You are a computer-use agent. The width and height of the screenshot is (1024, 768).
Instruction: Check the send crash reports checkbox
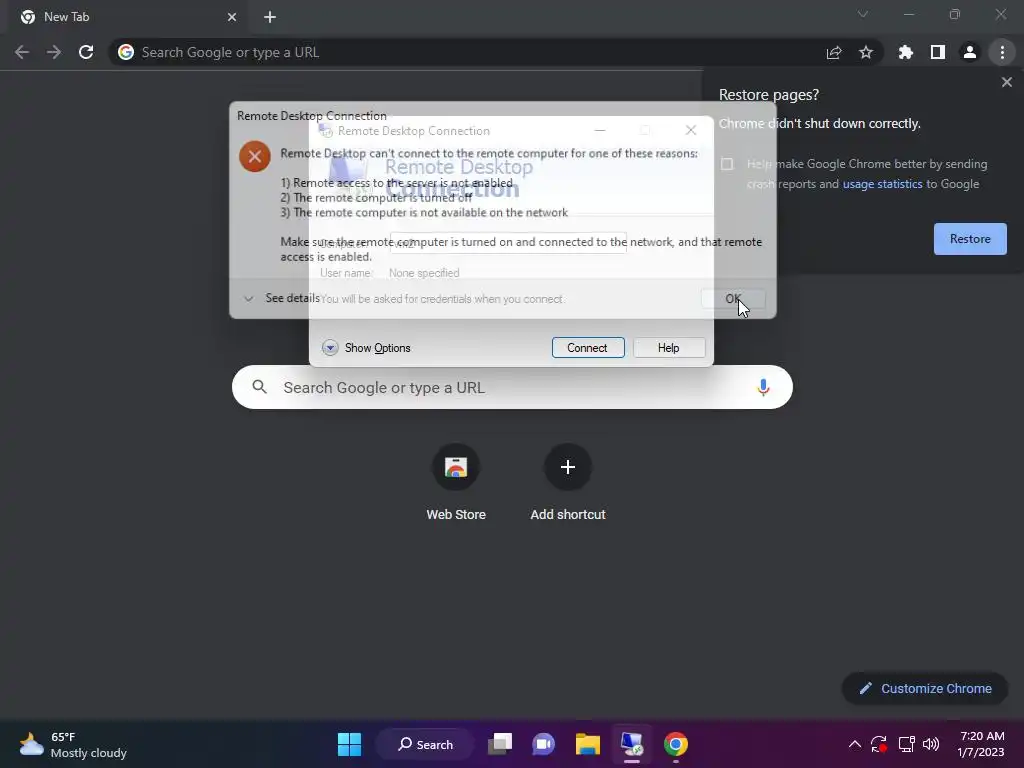727,164
